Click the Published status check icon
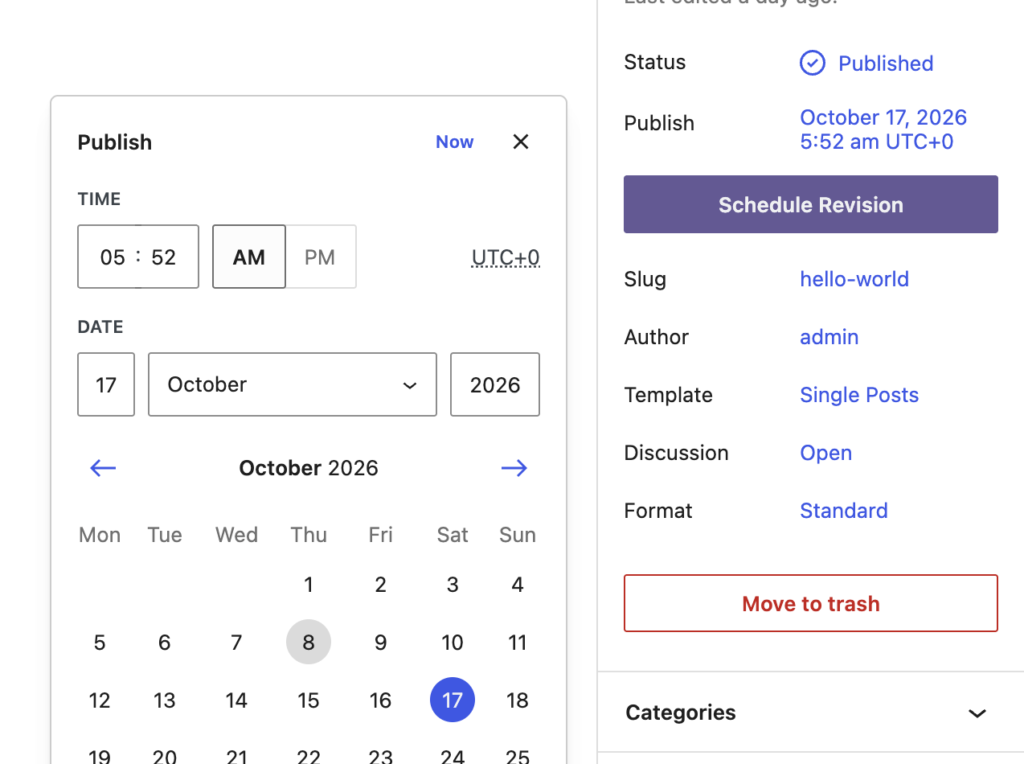The height and width of the screenshot is (764, 1024). click(x=812, y=63)
